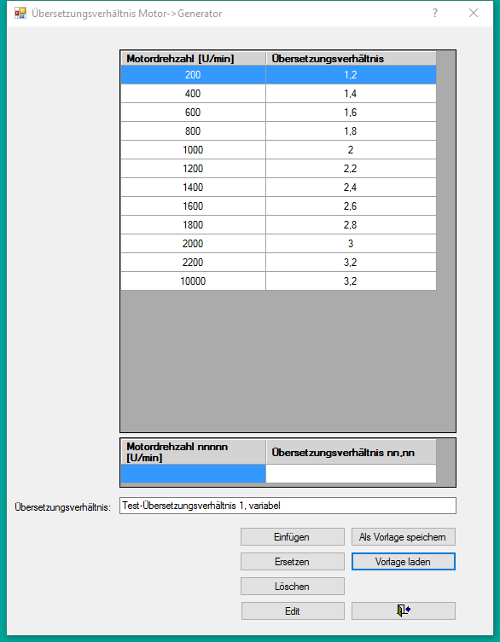Image resolution: width=500 pixels, height=642 pixels.
Task: Click the Übersetzungsverhältnis column header in top table
Action: coord(351,59)
